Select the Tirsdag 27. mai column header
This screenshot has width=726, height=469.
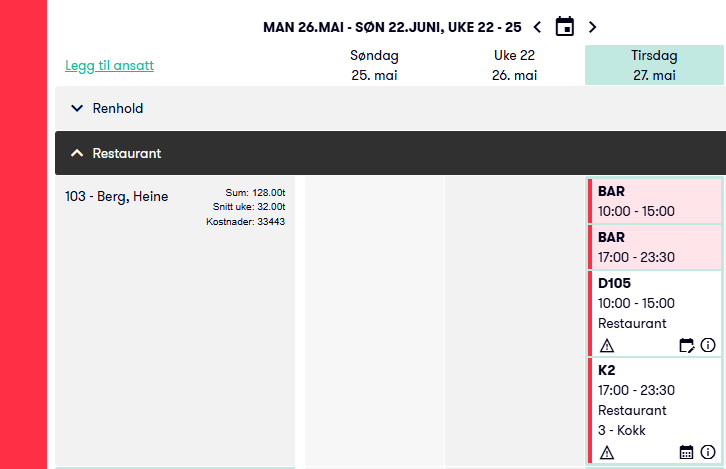coord(654,65)
